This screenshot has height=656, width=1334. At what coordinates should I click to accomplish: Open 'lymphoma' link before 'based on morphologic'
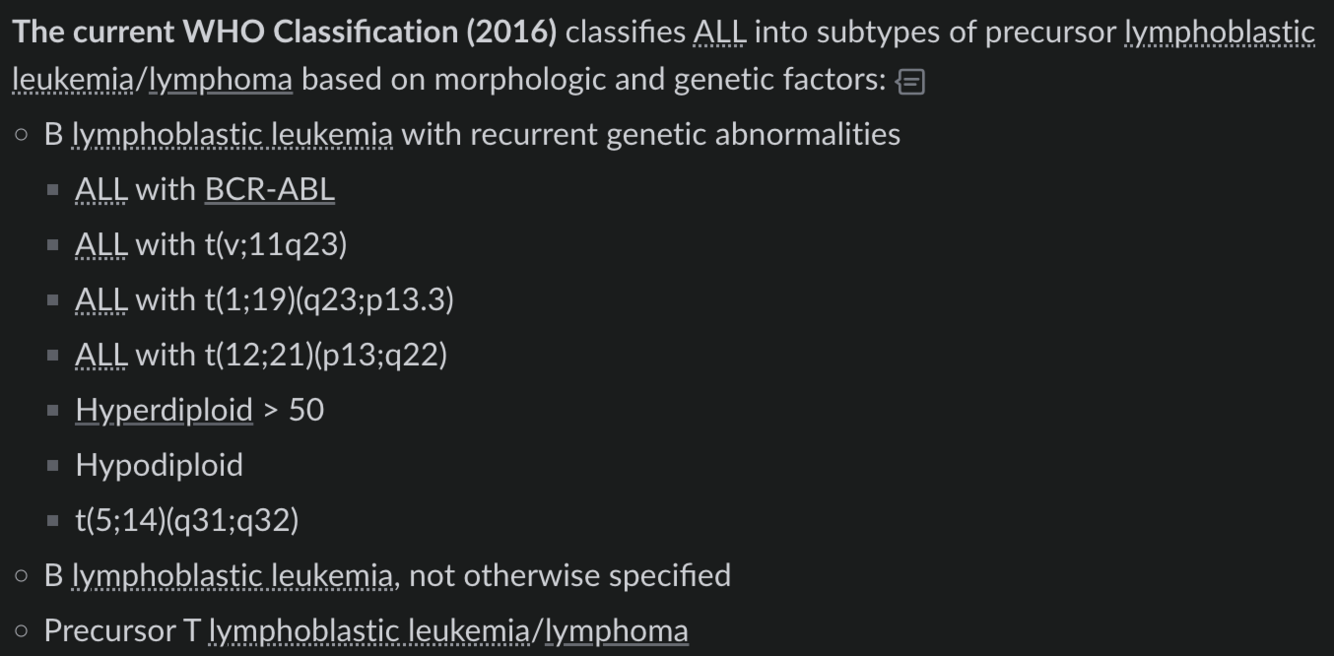[220, 79]
